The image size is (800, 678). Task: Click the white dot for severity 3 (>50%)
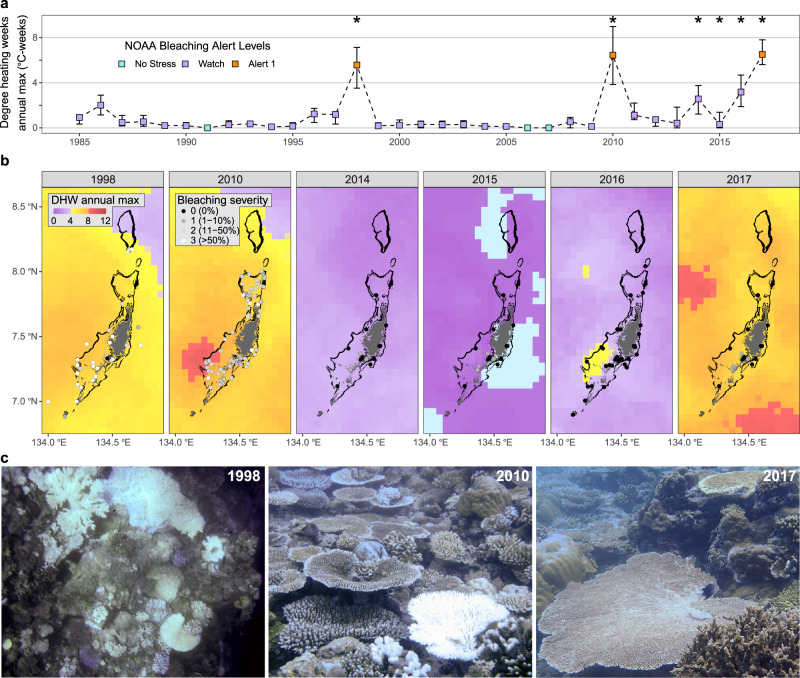click(184, 240)
